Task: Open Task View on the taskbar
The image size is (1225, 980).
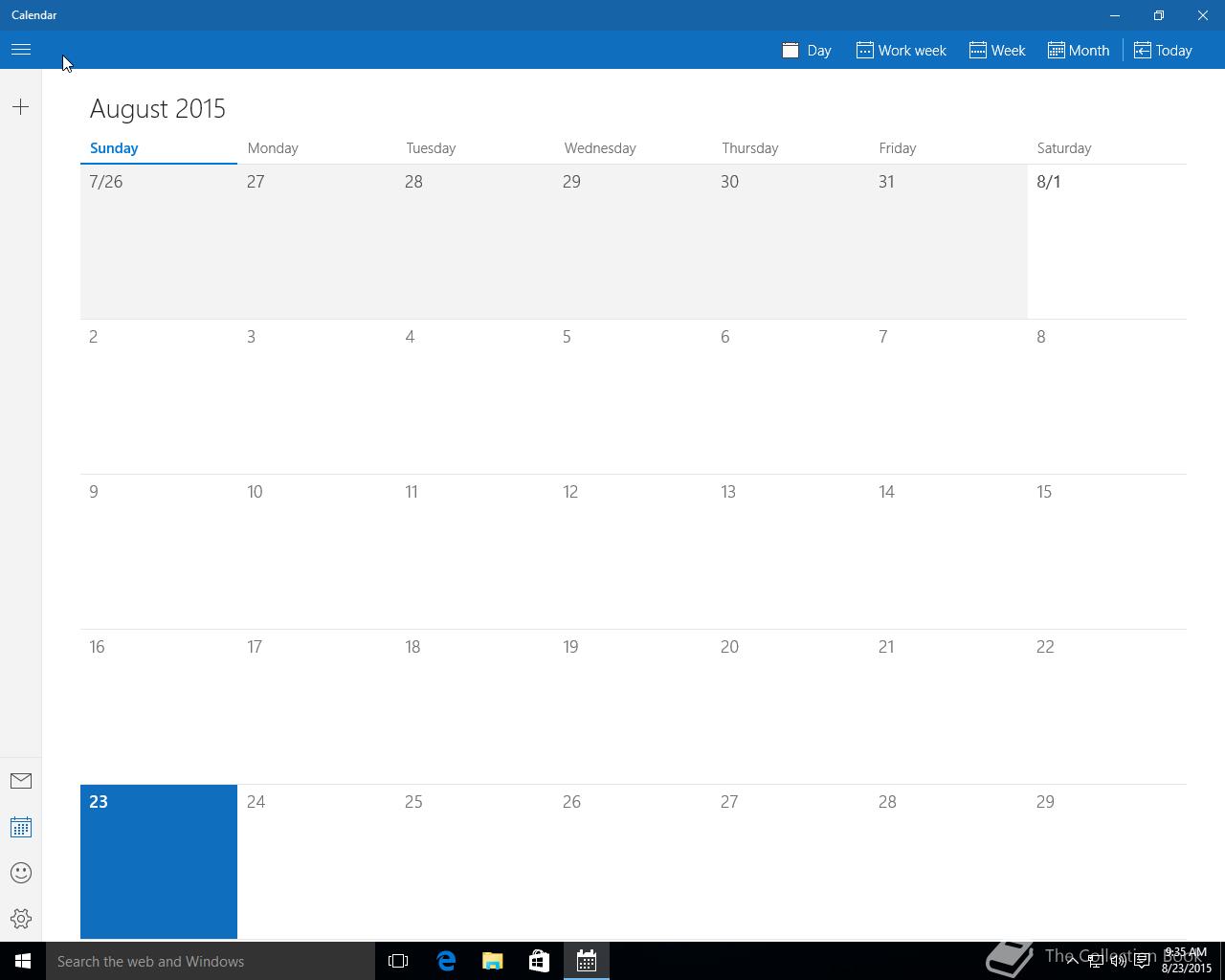Action: pos(398,961)
